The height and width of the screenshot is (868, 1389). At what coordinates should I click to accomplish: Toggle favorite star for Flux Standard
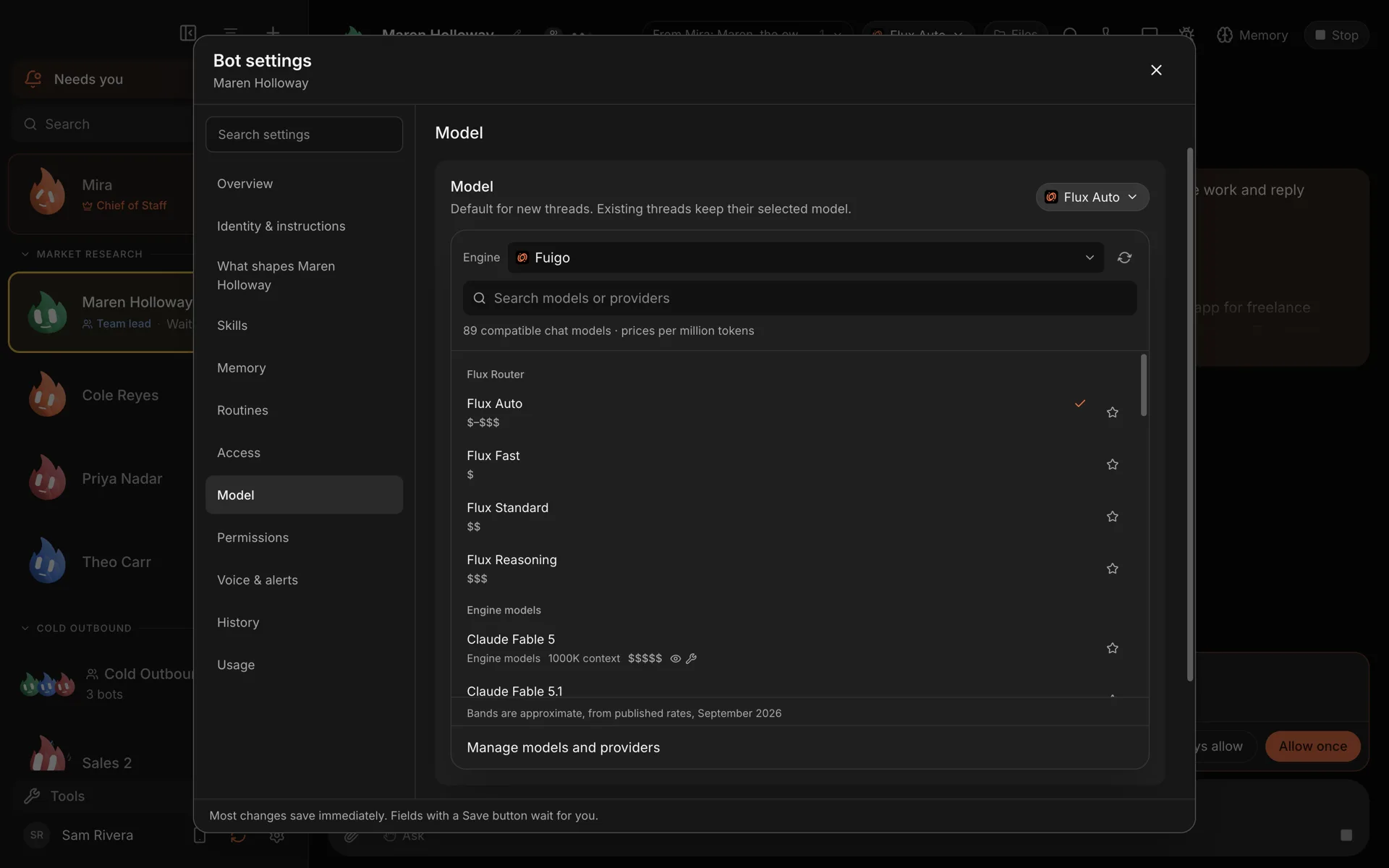(1113, 516)
